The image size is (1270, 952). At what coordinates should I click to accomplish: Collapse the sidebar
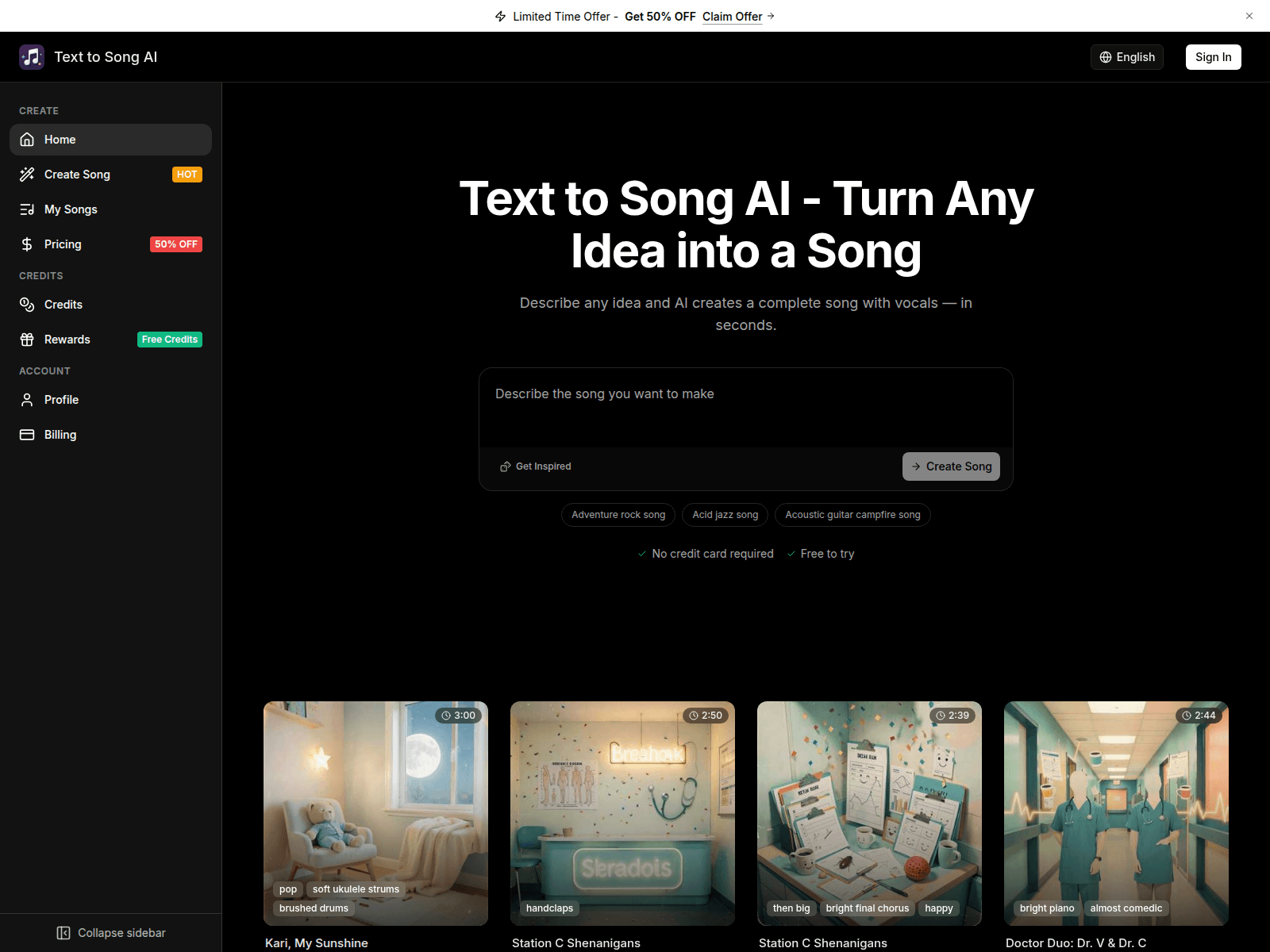[x=111, y=933]
